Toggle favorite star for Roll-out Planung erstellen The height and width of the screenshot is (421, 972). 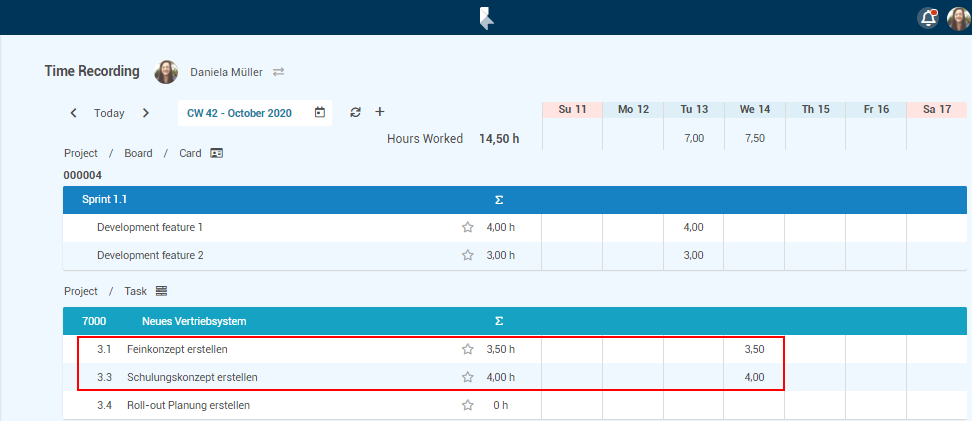pos(467,405)
